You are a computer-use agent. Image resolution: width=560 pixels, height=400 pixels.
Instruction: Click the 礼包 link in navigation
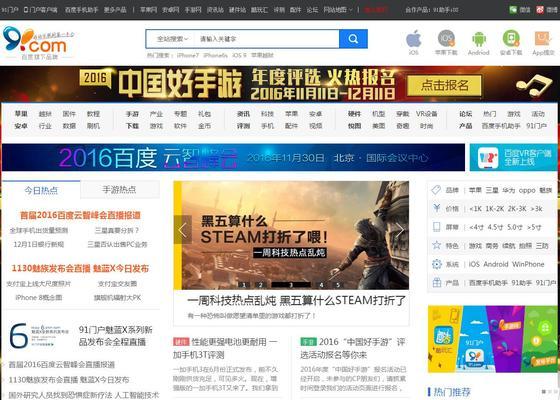pyautogui.click(x=204, y=114)
